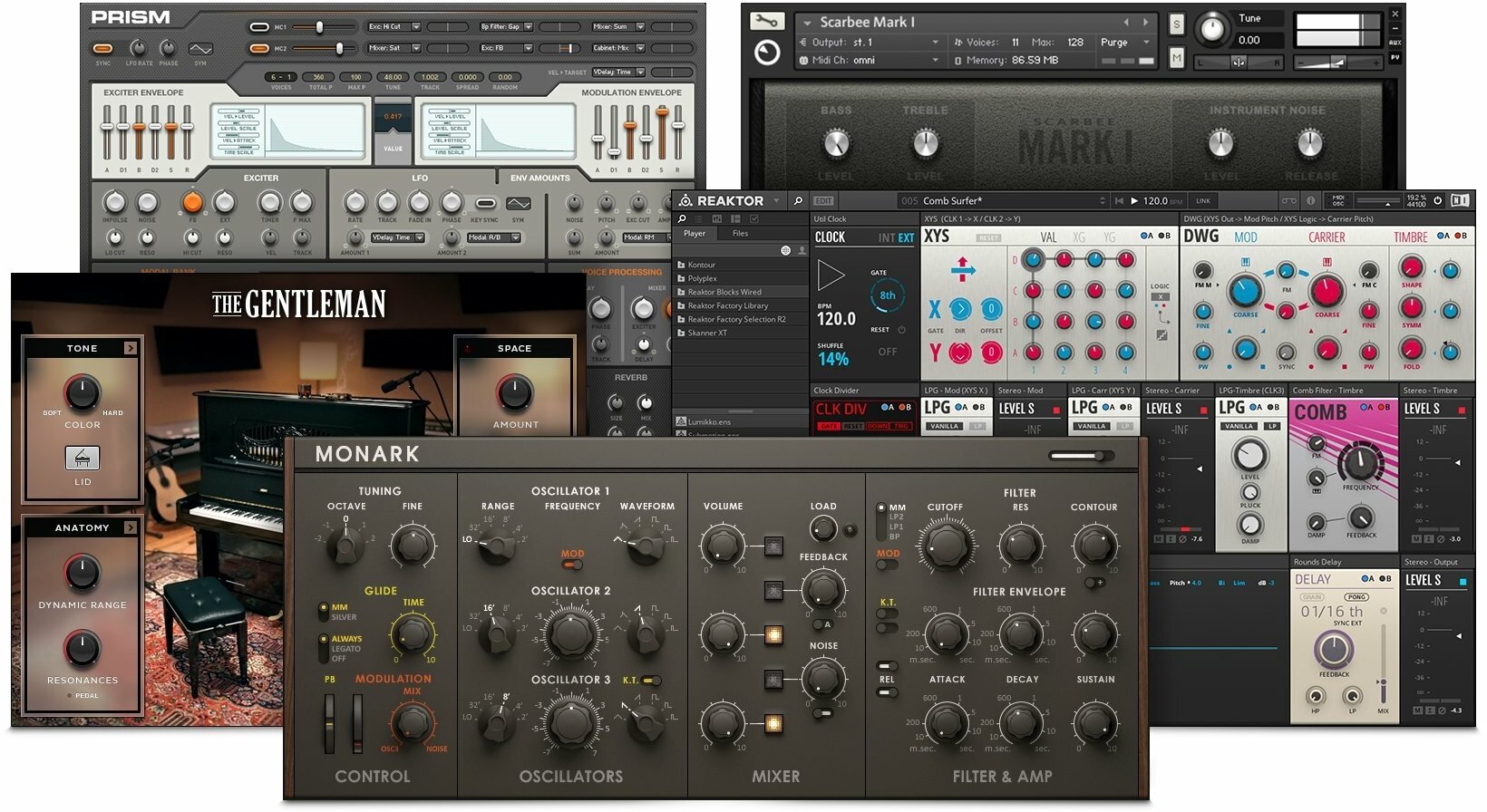Open Reaktor info icon in header
1487x812 pixels.
(x=1310, y=200)
